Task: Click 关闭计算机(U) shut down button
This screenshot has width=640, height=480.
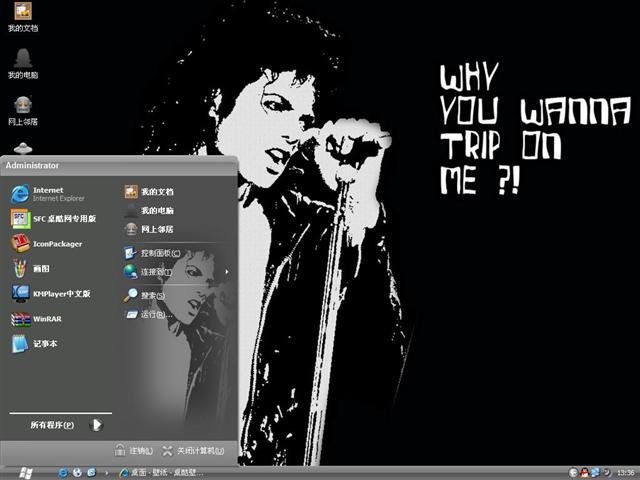Action: (x=193, y=451)
